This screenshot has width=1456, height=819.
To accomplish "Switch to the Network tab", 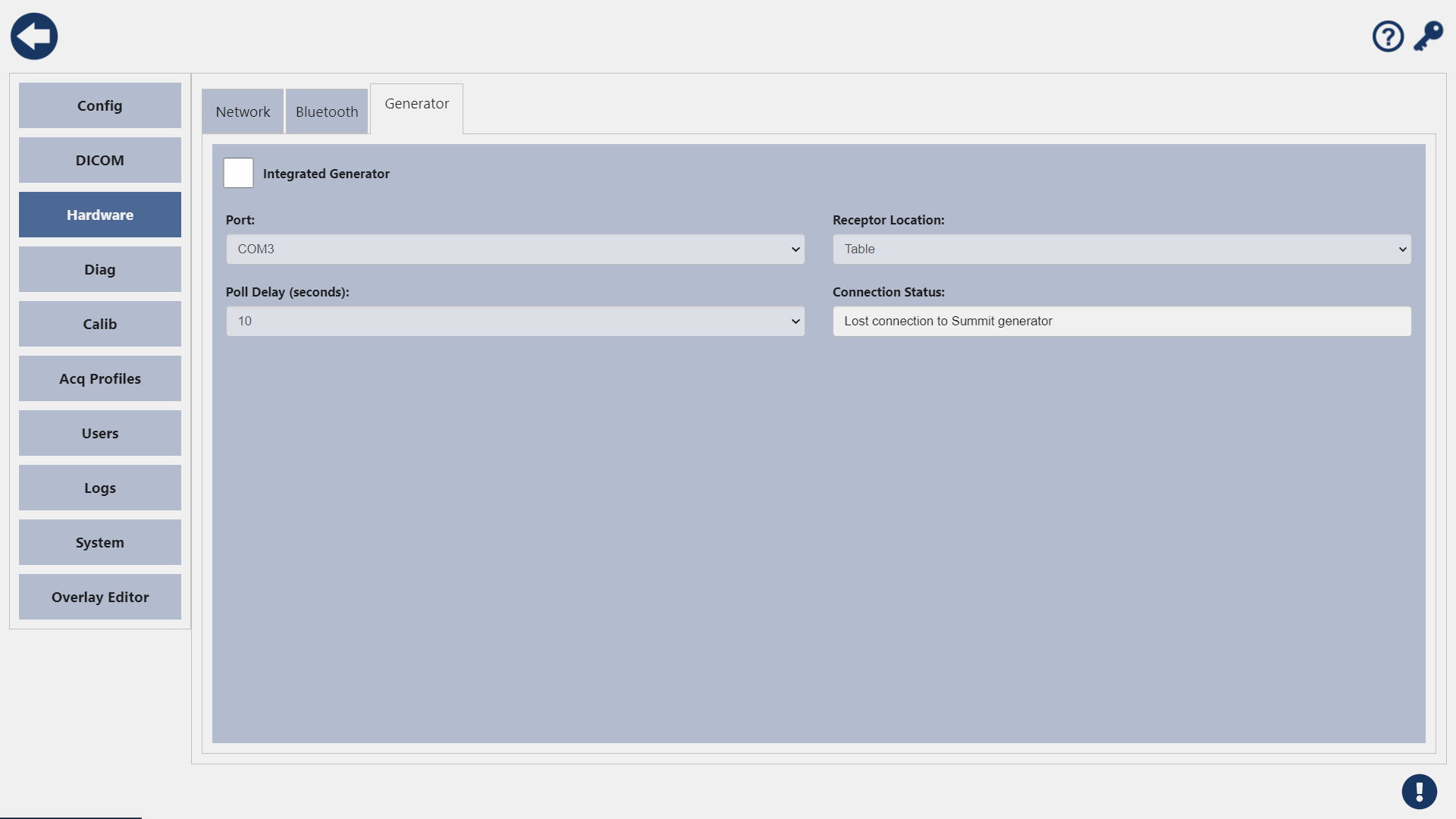I will [243, 111].
